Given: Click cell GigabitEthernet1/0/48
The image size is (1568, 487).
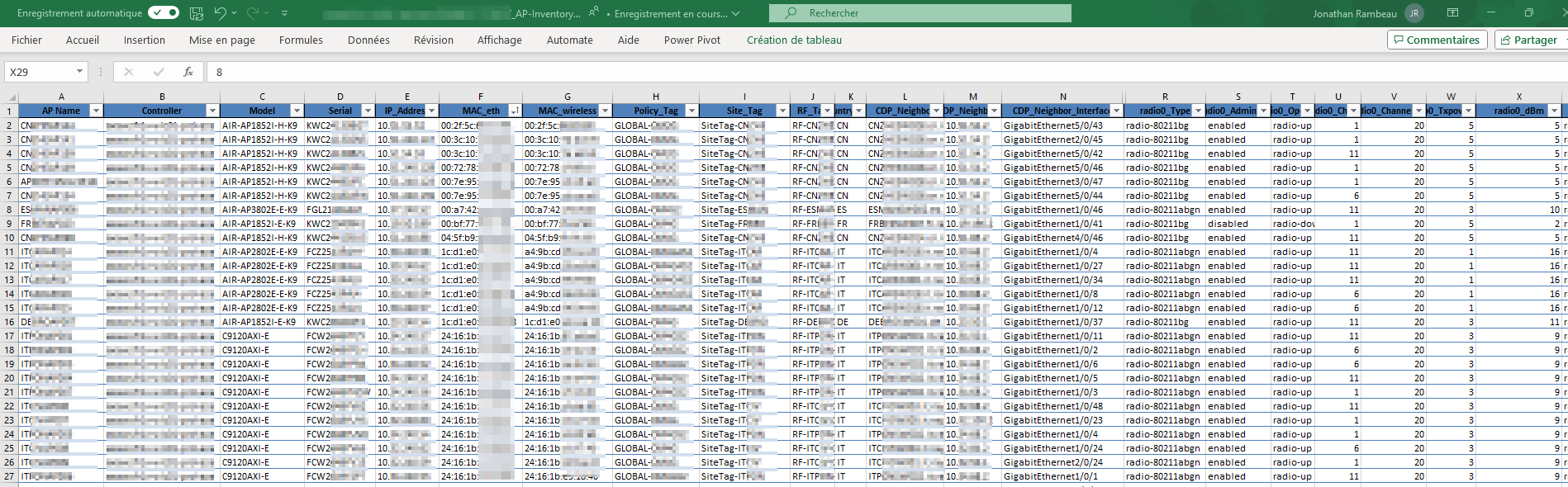Looking at the screenshot, I should pos(1062,406).
